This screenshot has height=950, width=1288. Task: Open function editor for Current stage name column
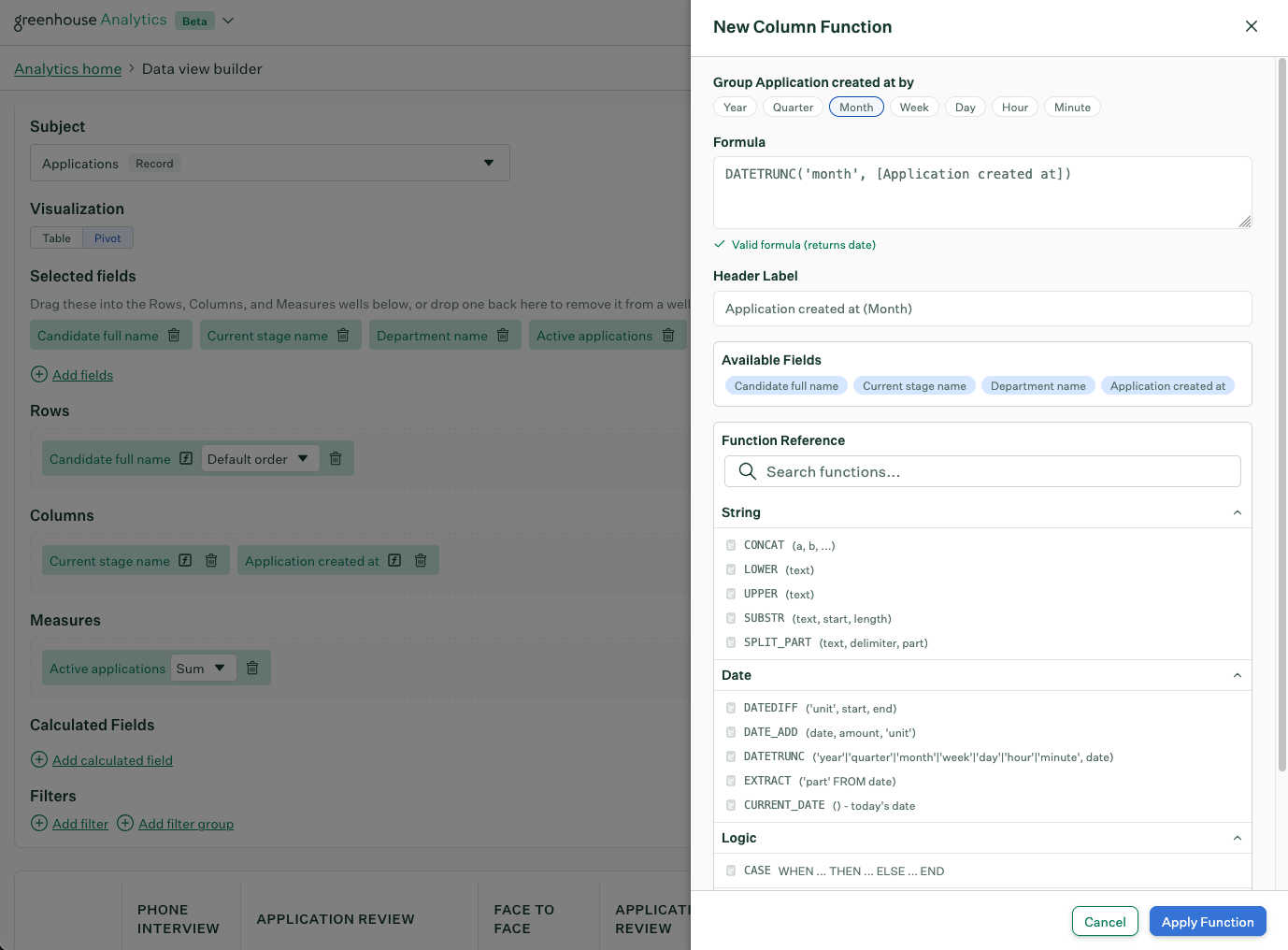(185, 560)
